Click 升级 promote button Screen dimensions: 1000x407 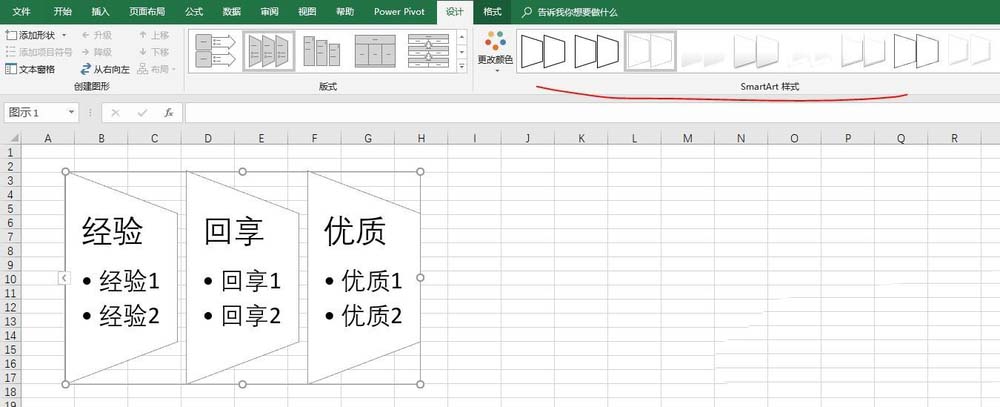96,35
